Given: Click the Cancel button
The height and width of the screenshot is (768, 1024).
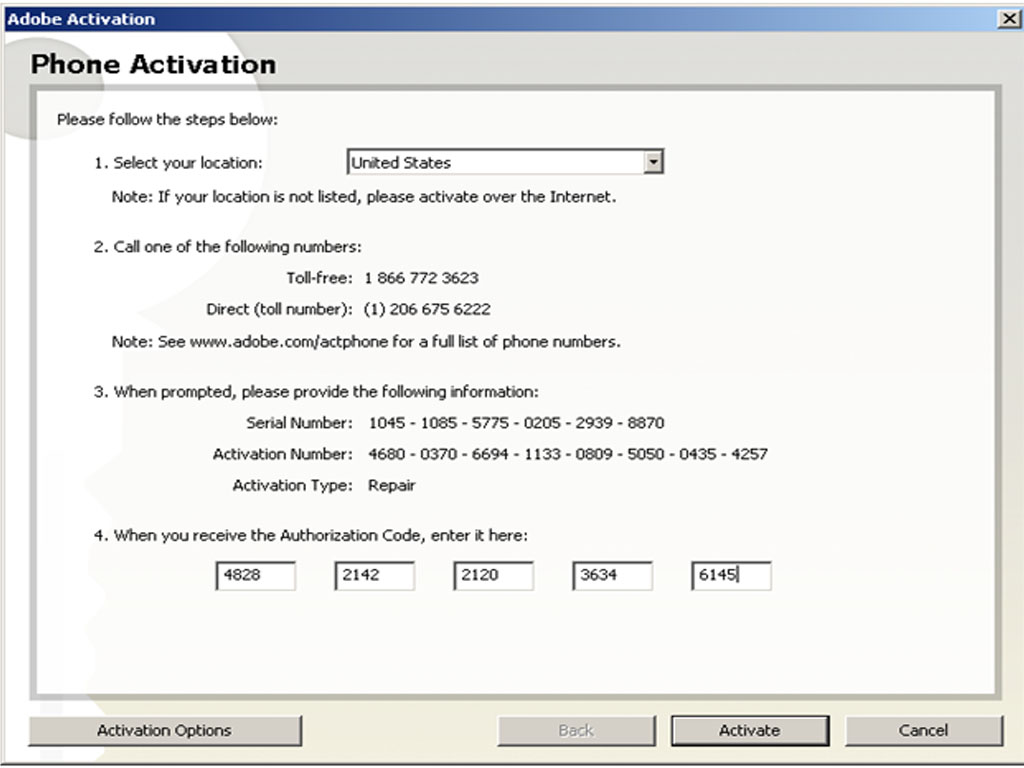Looking at the screenshot, I should point(923,730).
